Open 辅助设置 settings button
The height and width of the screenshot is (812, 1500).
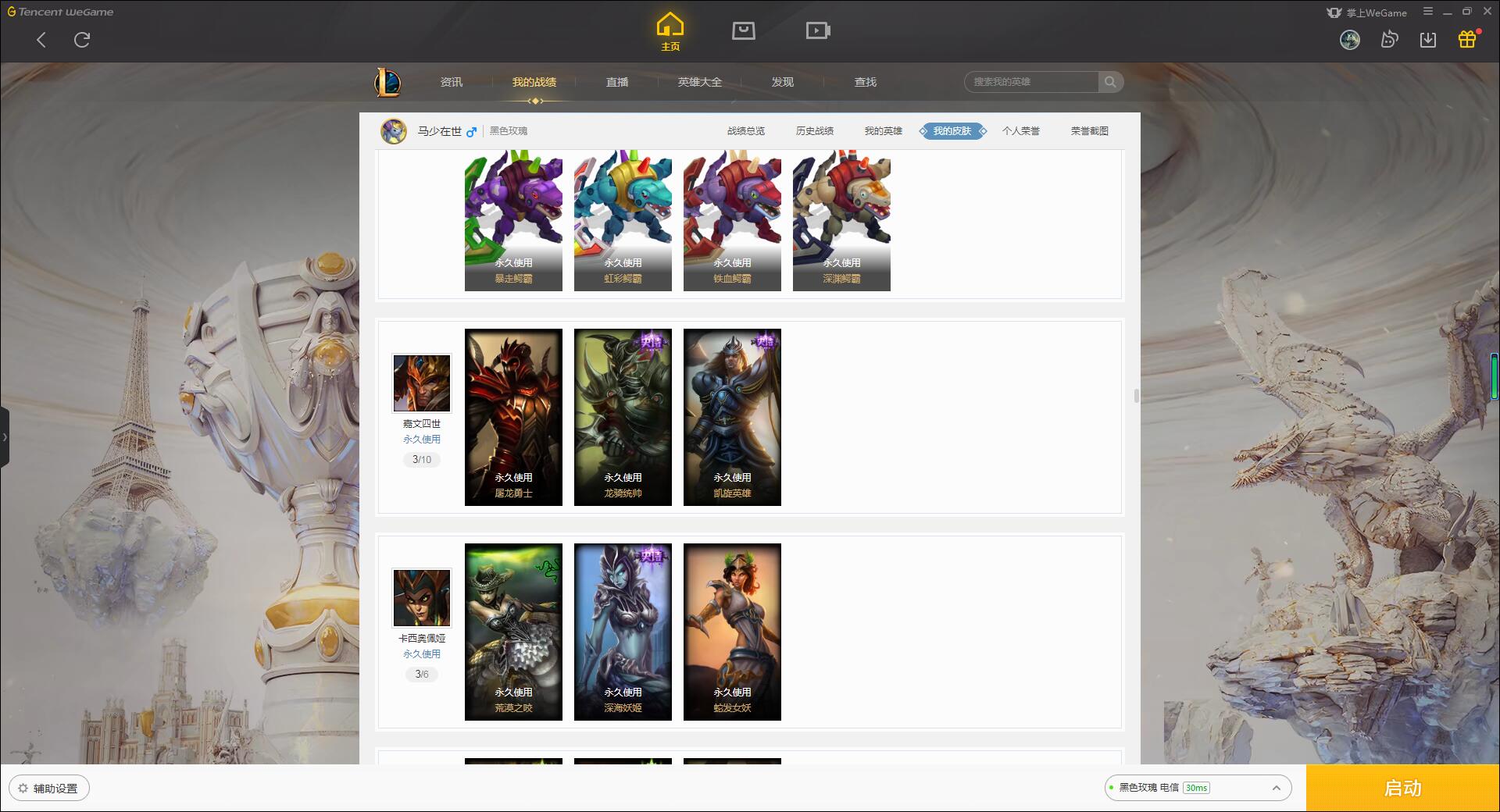coord(49,789)
